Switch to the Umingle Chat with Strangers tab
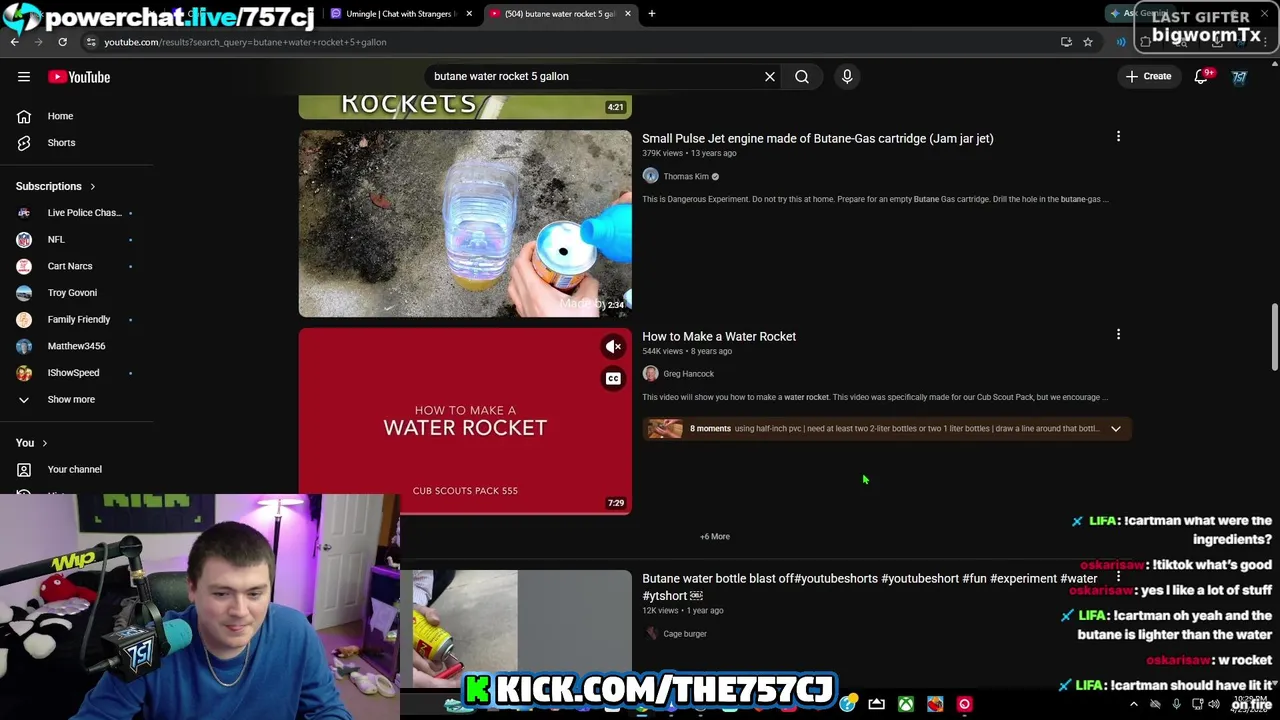Viewport: 1280px width, 720px height. (x=400, y=14)
